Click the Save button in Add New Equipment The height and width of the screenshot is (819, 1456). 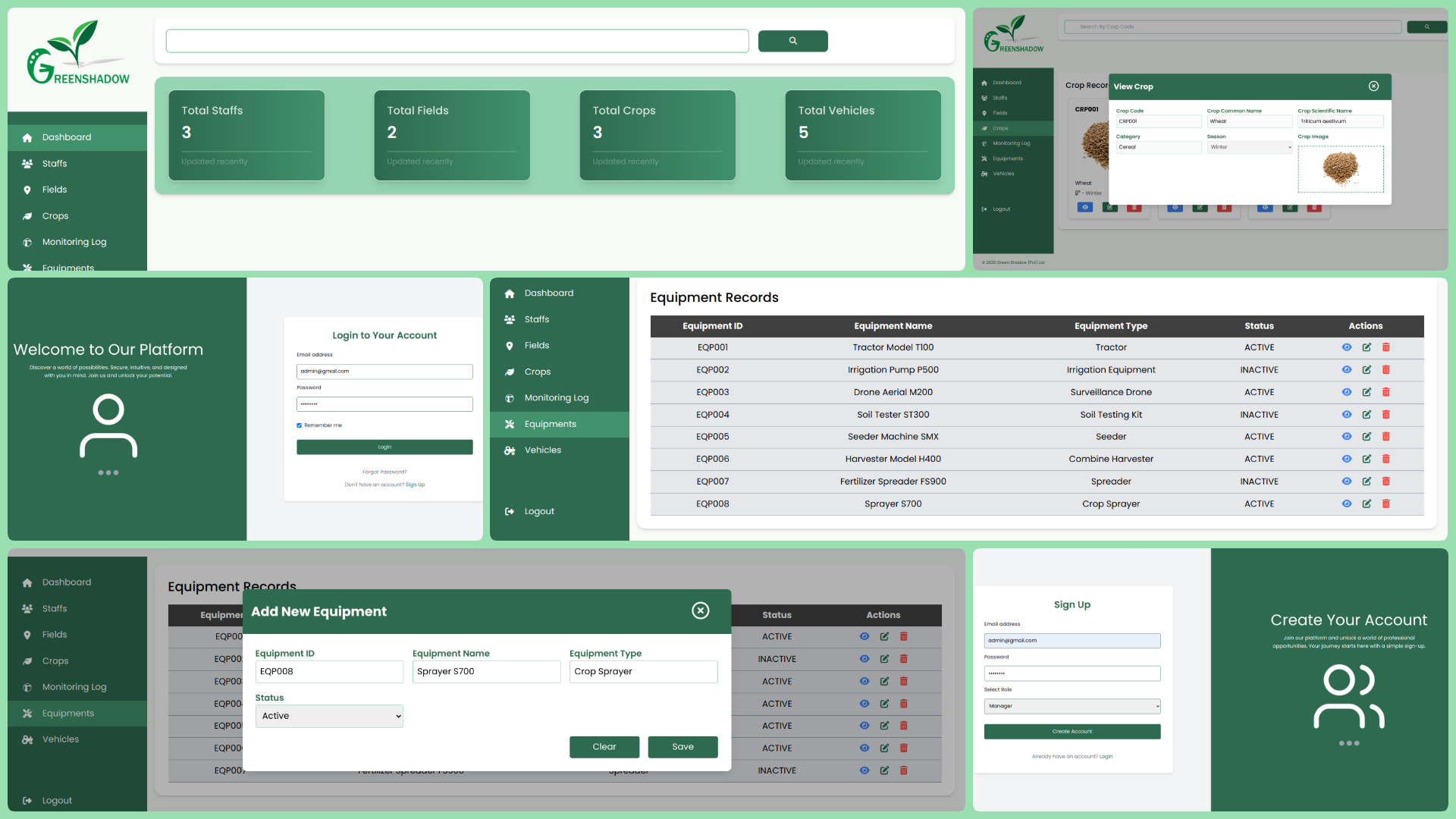pyautogui.click(x=682, y=746)
